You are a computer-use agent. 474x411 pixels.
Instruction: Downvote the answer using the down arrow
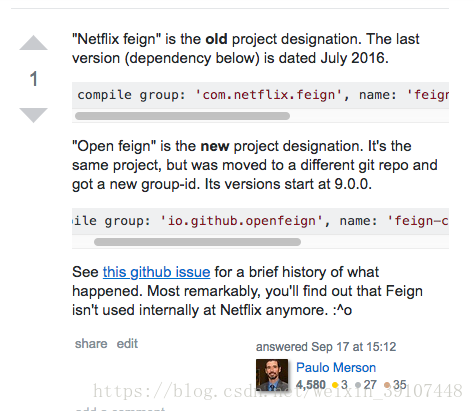point(33,115)
